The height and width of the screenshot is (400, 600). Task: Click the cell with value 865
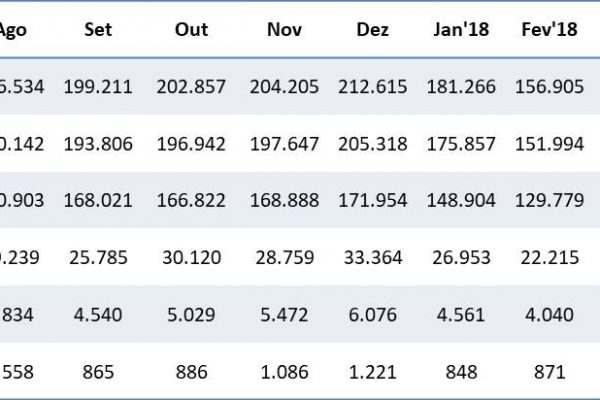click(98, 371)
